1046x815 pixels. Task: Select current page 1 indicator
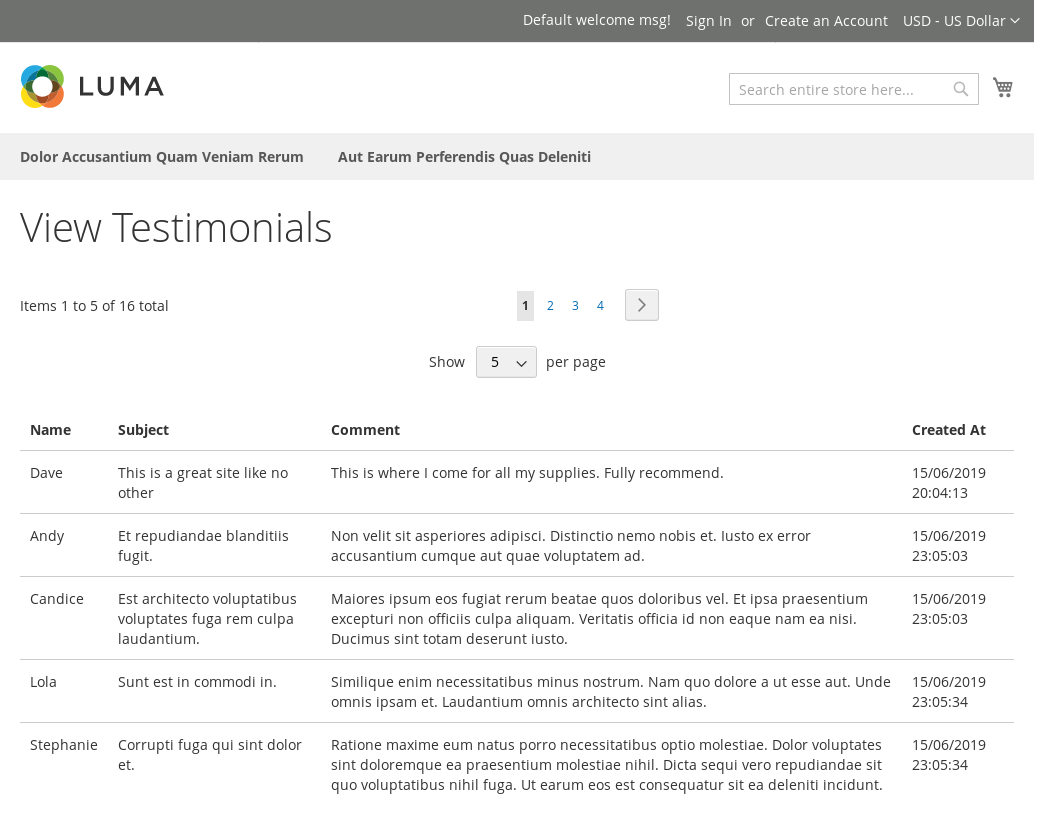pos(525,305)
